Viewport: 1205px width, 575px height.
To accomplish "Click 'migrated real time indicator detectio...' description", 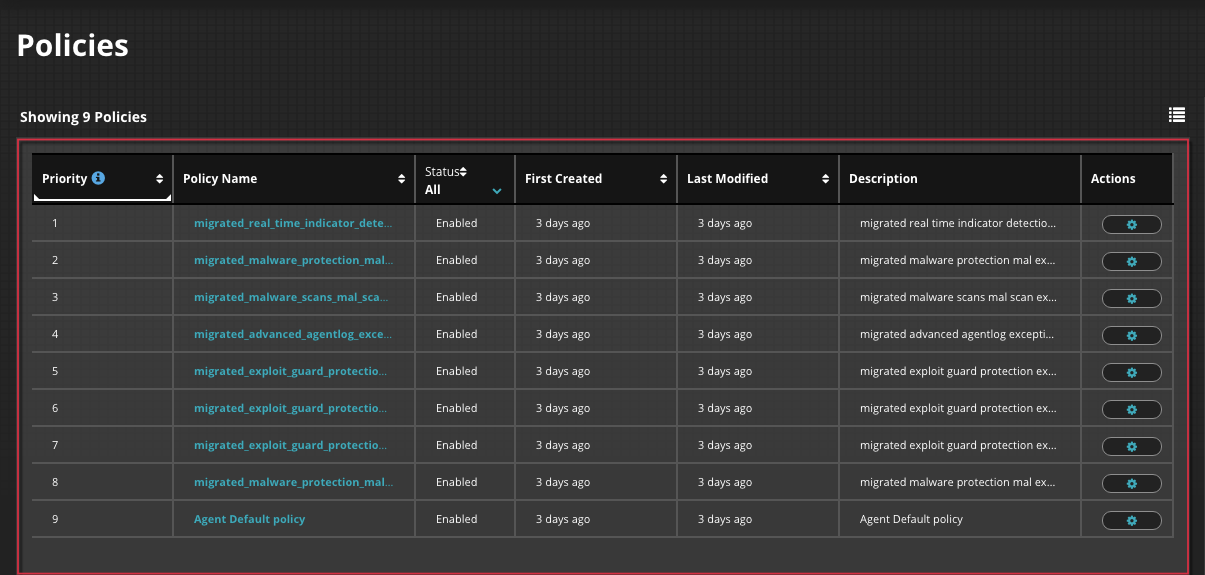I will [958, 223].
